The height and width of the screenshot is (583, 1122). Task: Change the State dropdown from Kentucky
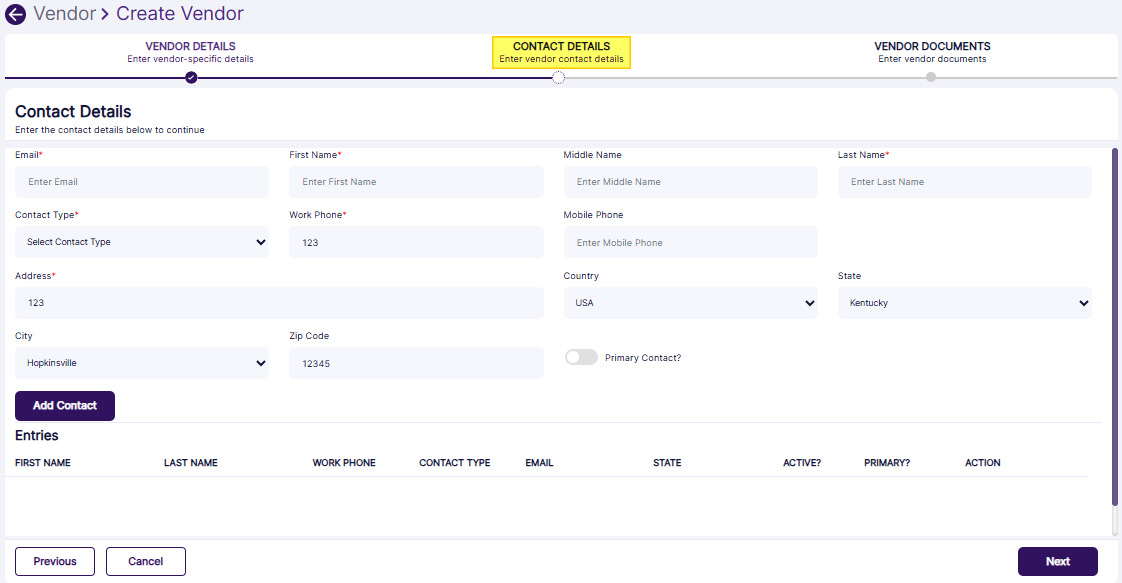[964, 302]
